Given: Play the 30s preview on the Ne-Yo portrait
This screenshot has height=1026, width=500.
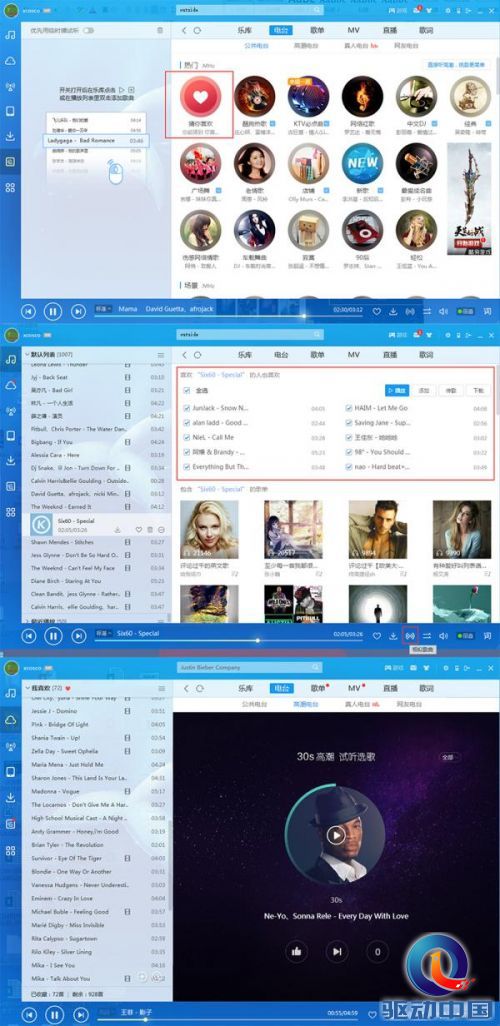Looking at the screenshot, I should [x=336, y=835].
